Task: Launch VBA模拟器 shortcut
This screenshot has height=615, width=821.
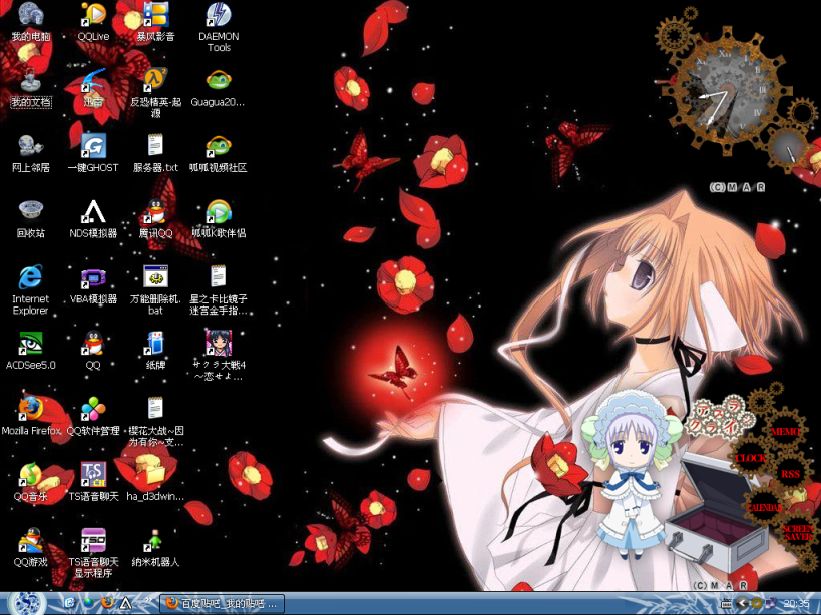Action: point(93,285)
